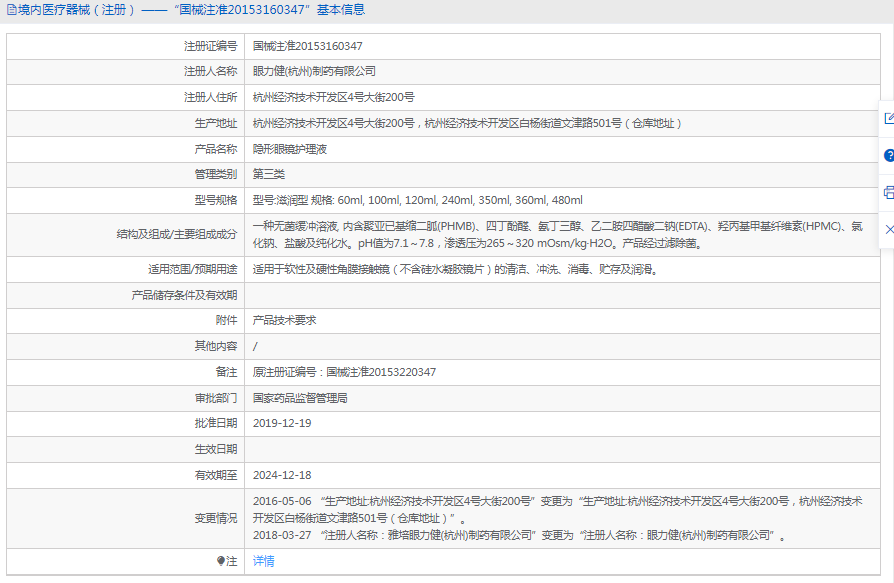Screen dimensions: 894x583
Task: Click registrant address 杭州经济技术开发区4号大街200号
Action: click(334, 97)
